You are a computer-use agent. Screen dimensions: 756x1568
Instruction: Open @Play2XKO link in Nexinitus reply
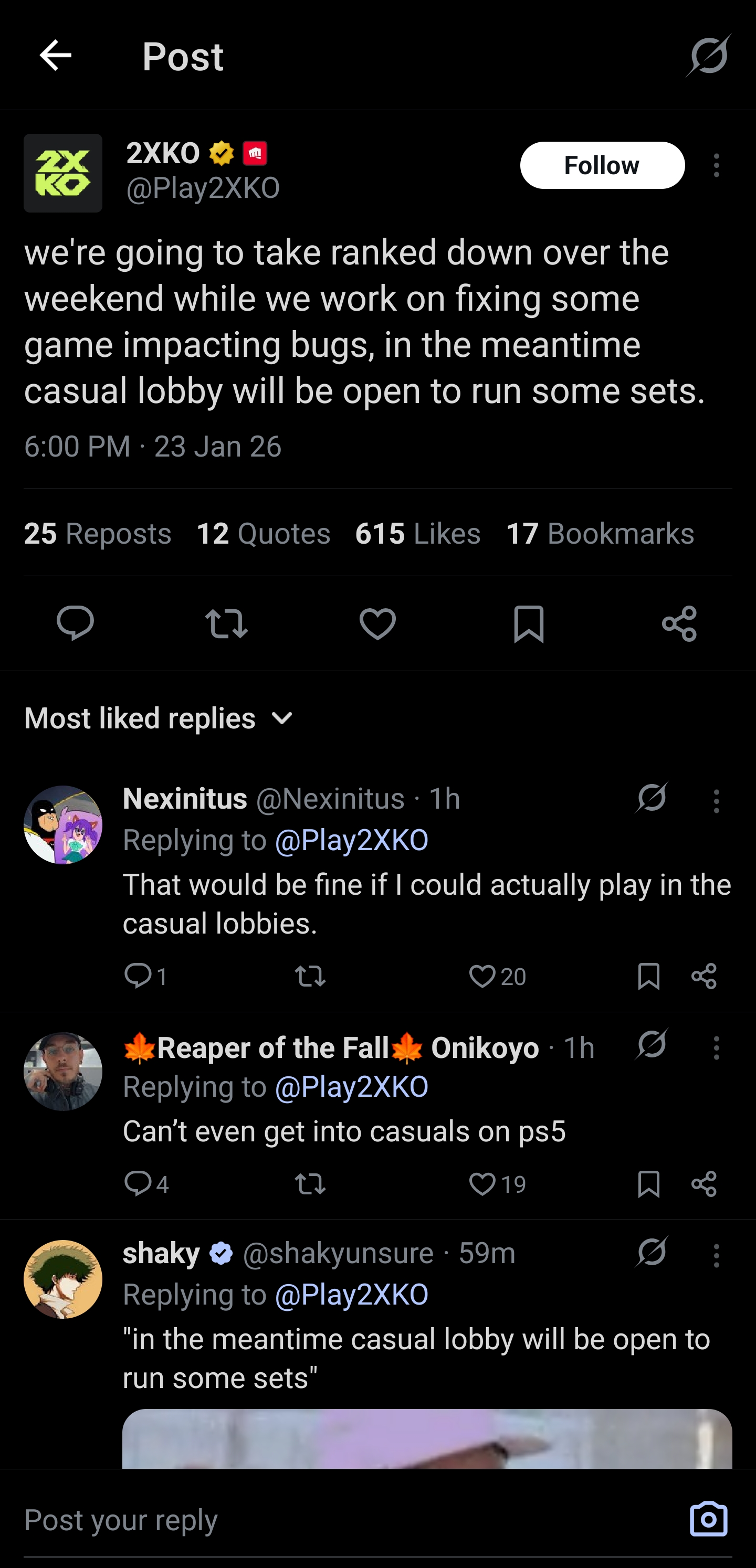click(352, 840)
